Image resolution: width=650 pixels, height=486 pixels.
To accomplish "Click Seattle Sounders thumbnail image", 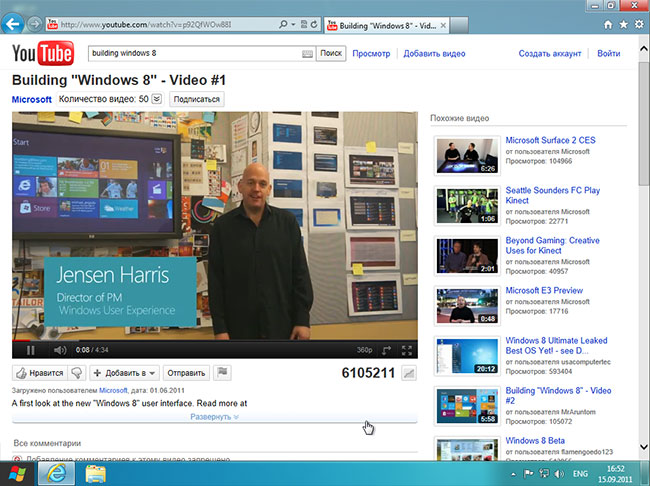I will click(x=467, y=206).
